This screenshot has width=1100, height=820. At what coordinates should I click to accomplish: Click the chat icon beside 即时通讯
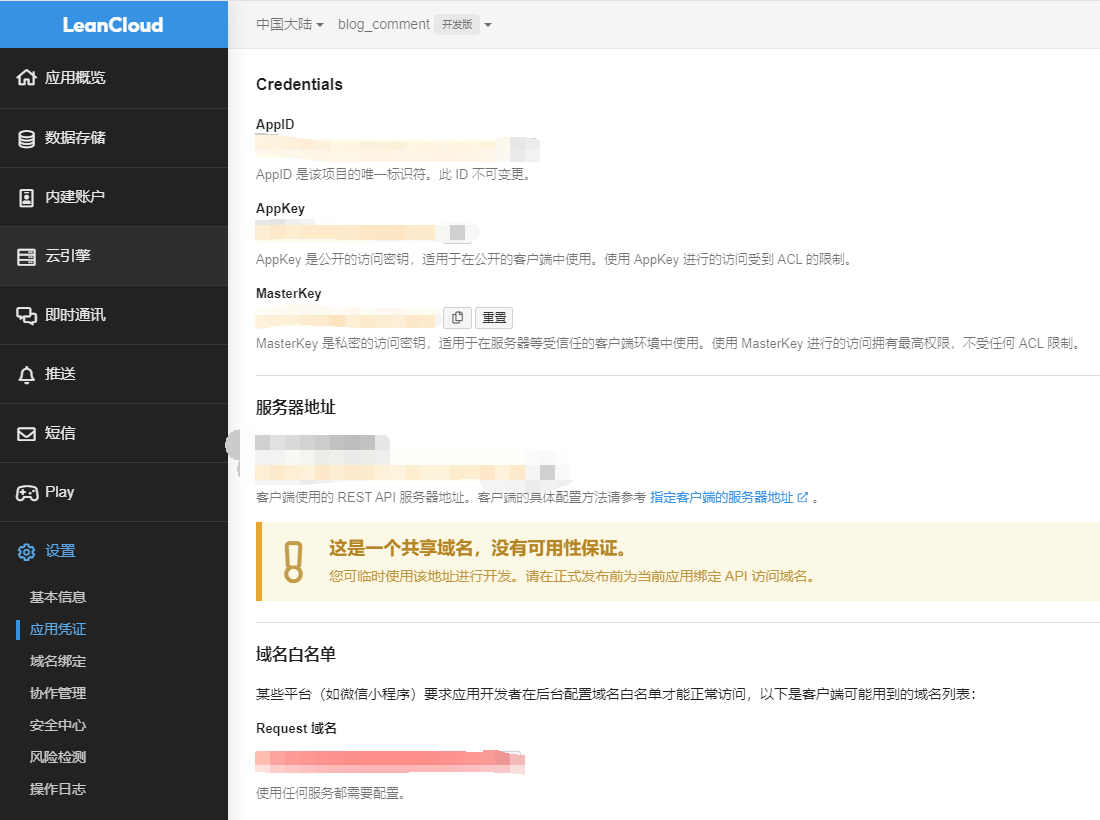coord(27,316)
